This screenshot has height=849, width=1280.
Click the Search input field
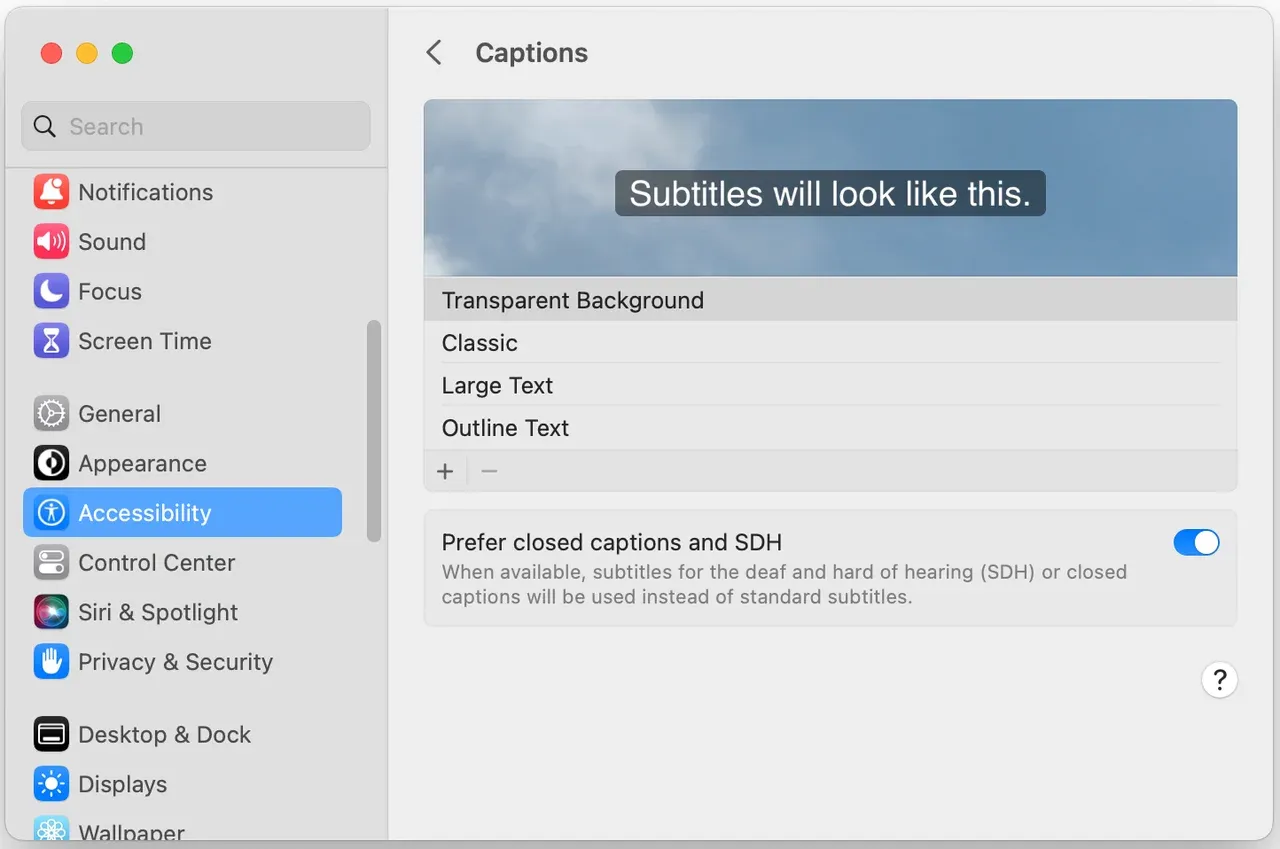point(196,126)
